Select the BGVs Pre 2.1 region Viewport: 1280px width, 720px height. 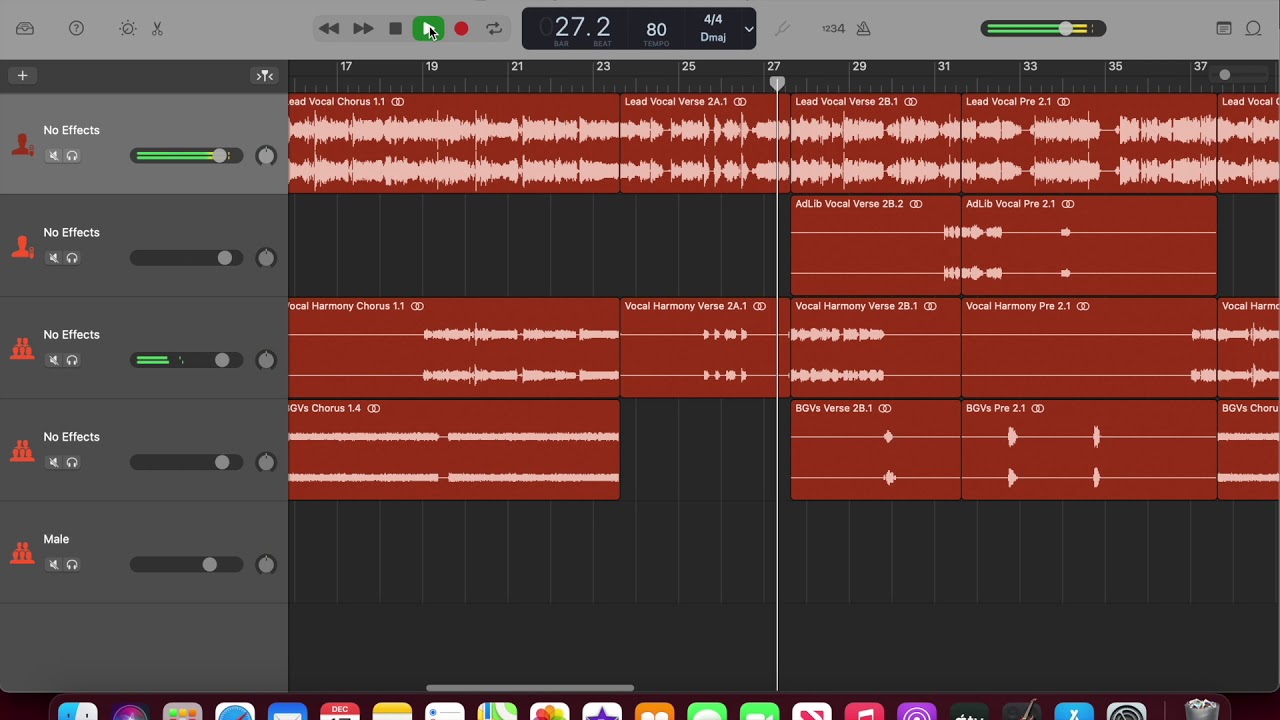coord(1089,449)
